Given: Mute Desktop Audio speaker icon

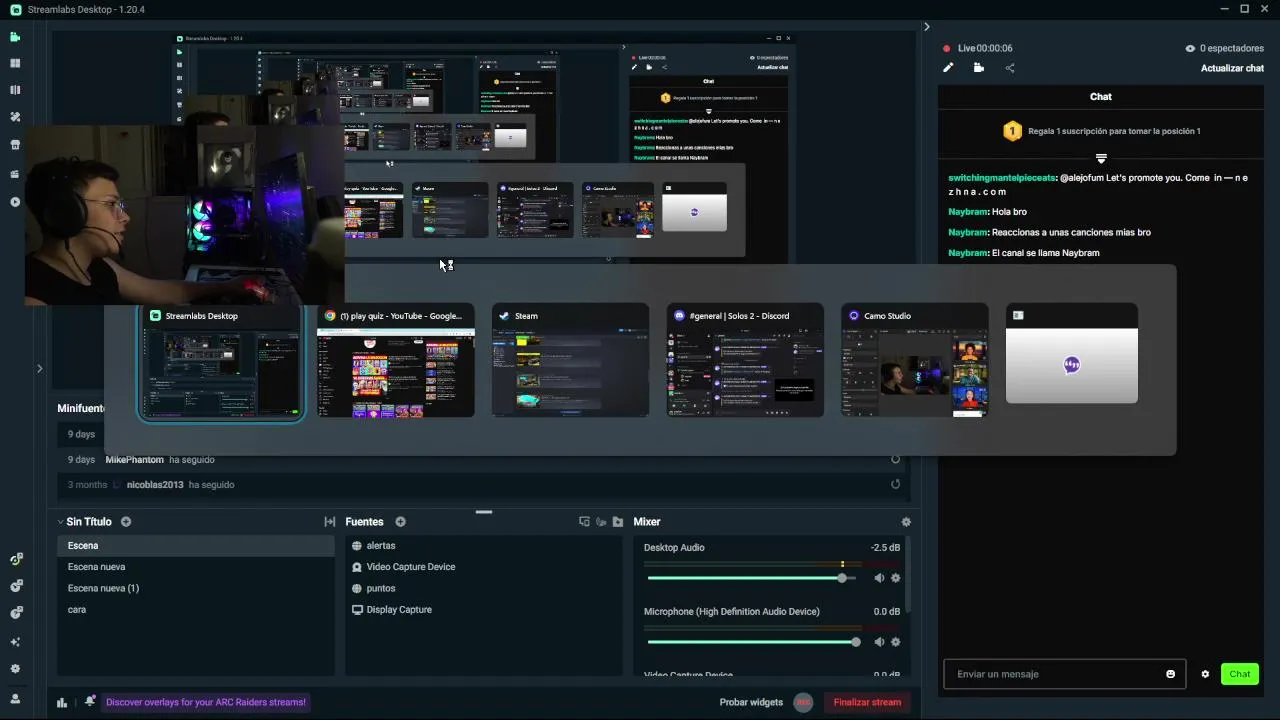Looking at the screenshot, I should [x=879, y=578].
